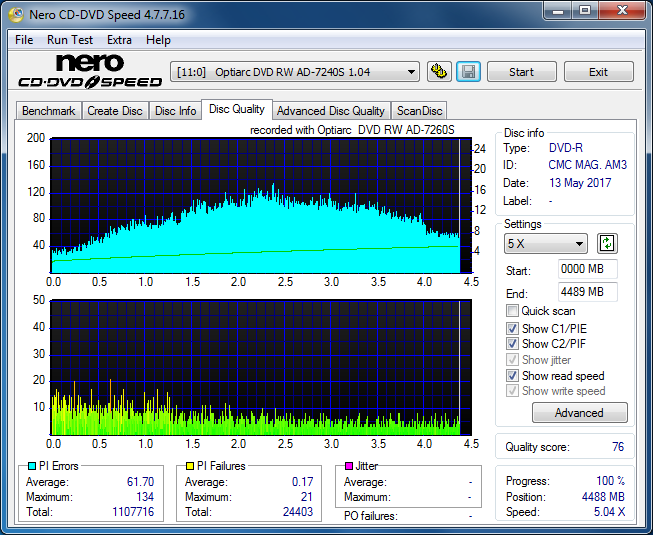Click the refresh speed settings icon
653x535 pixels.
607,243
